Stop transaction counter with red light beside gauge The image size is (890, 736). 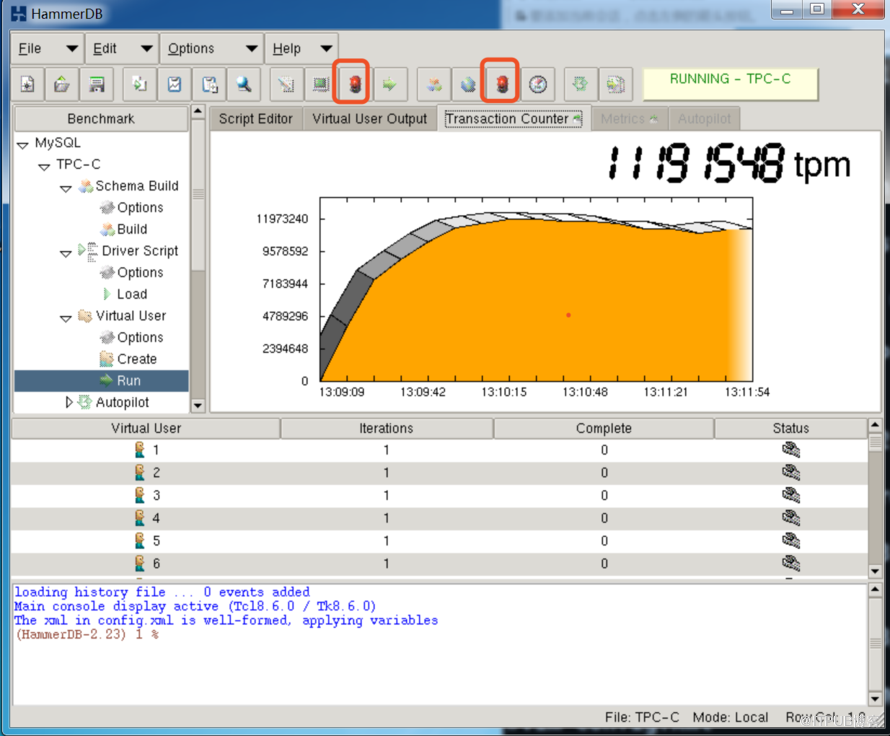tap(502, 85)
